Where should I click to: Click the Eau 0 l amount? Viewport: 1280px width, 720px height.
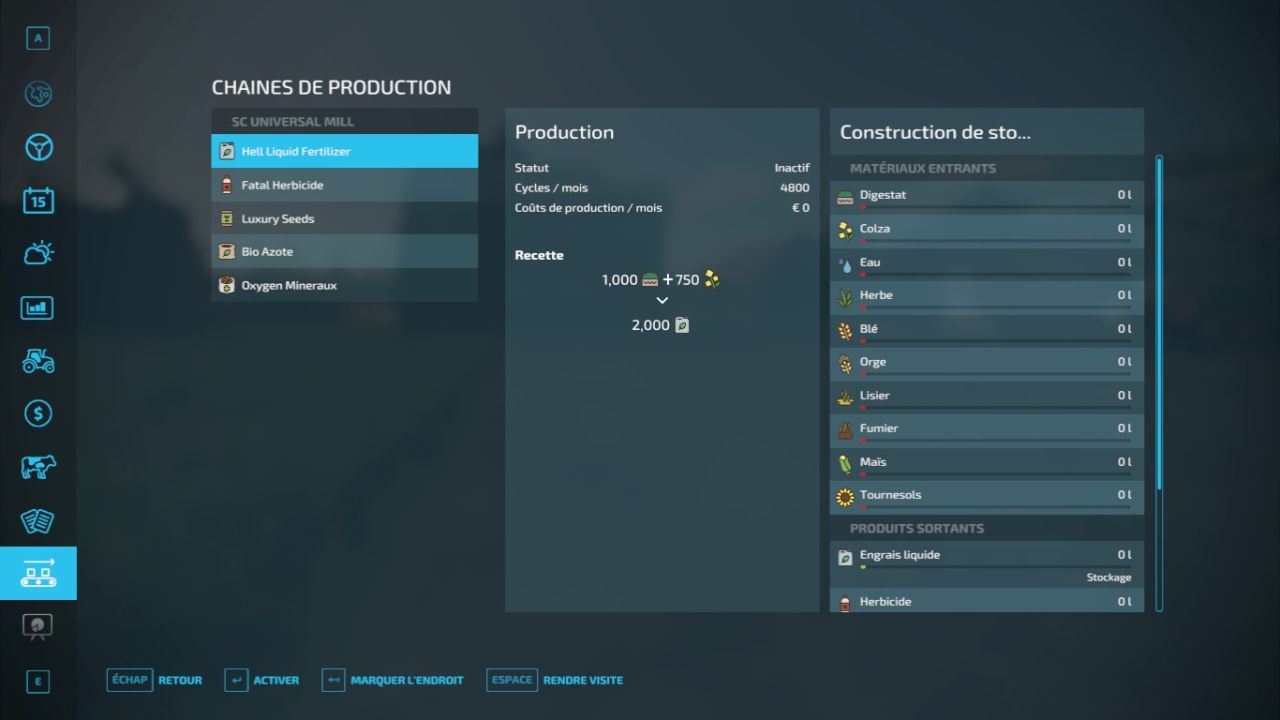point(1125,262)
